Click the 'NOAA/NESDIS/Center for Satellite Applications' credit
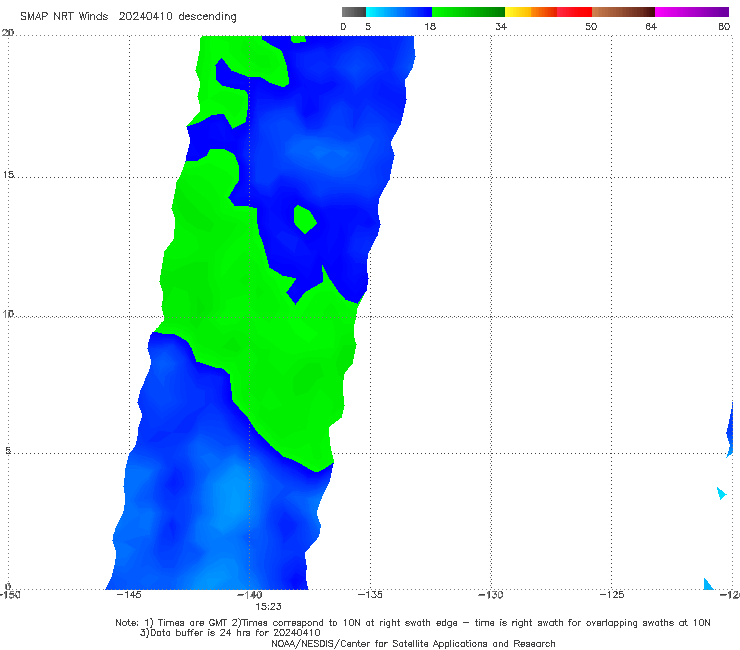The image size is (740, 650). coord(413,643)
